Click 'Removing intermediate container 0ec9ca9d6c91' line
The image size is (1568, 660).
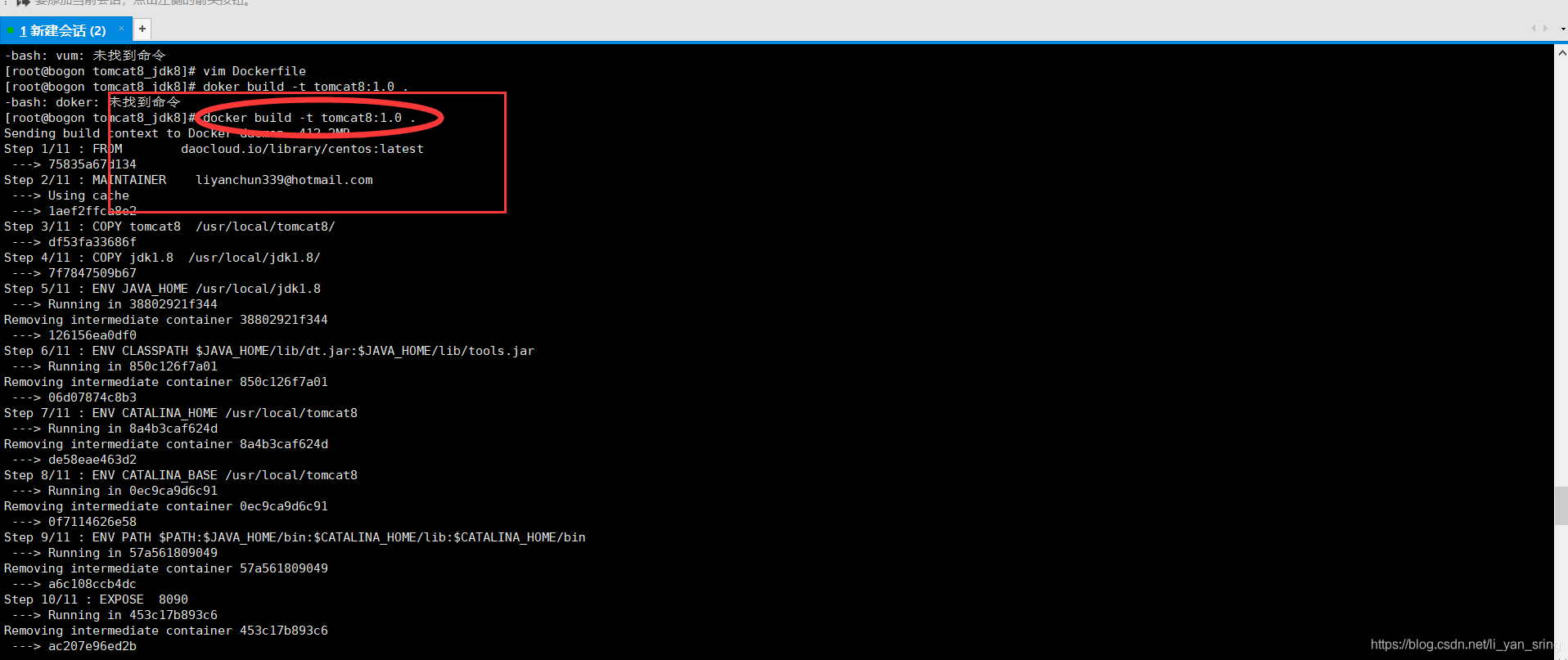(166, 506)
